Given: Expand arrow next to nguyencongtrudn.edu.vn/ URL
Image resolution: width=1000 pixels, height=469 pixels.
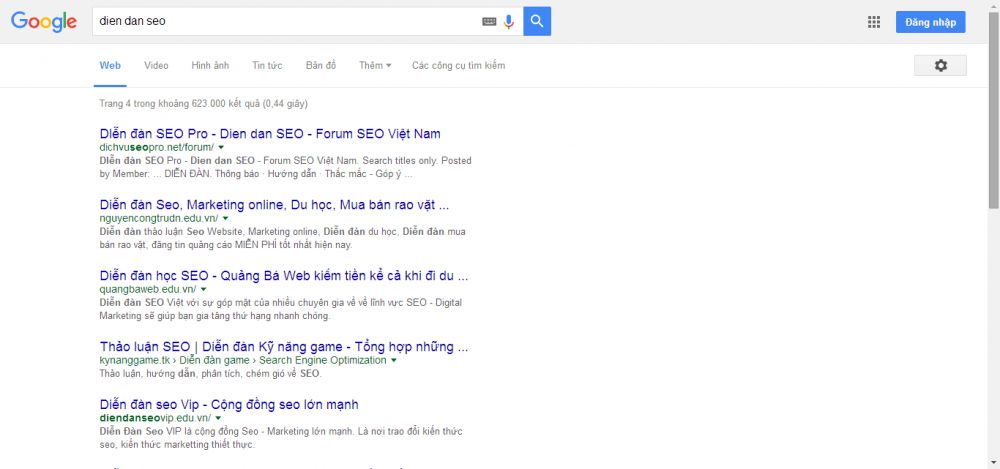Looking at the screenshot, I should pos(225,218).
